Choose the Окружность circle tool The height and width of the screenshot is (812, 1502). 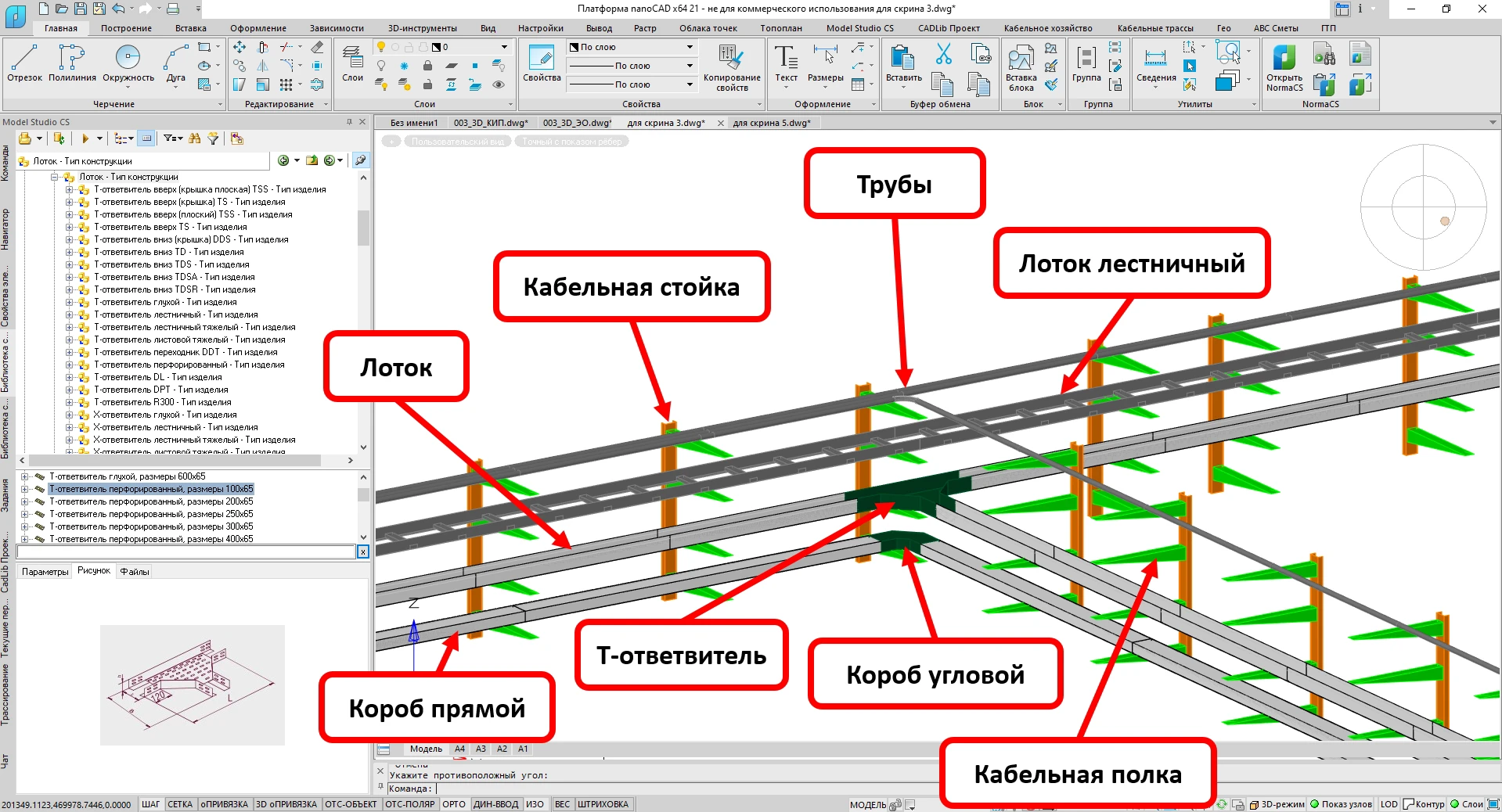coord(128,63)
